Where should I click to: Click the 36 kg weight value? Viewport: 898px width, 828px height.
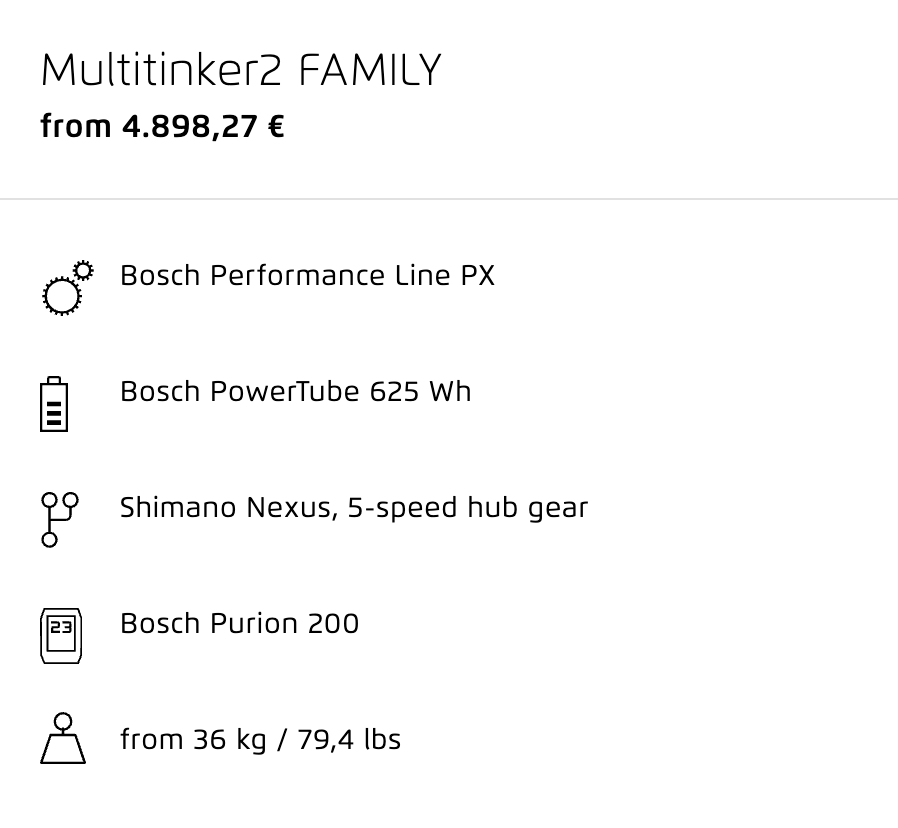click(230, 740)
